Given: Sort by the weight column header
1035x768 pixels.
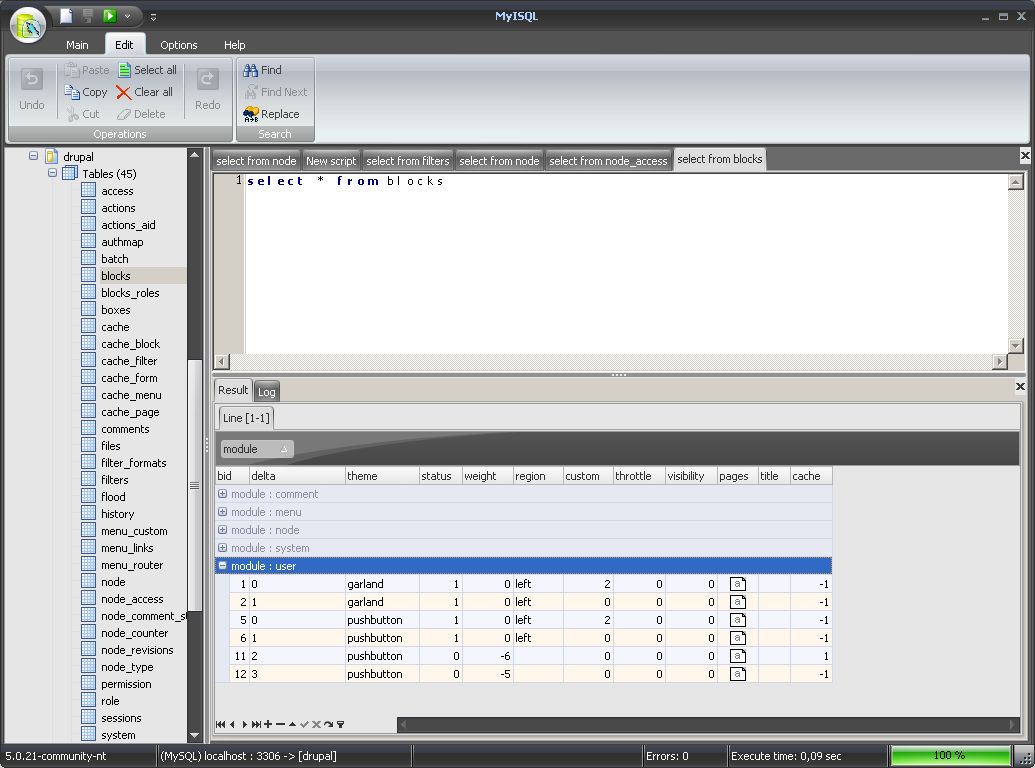Looking at the screenshot, I should pyautogui.click(x=487, y=476).
